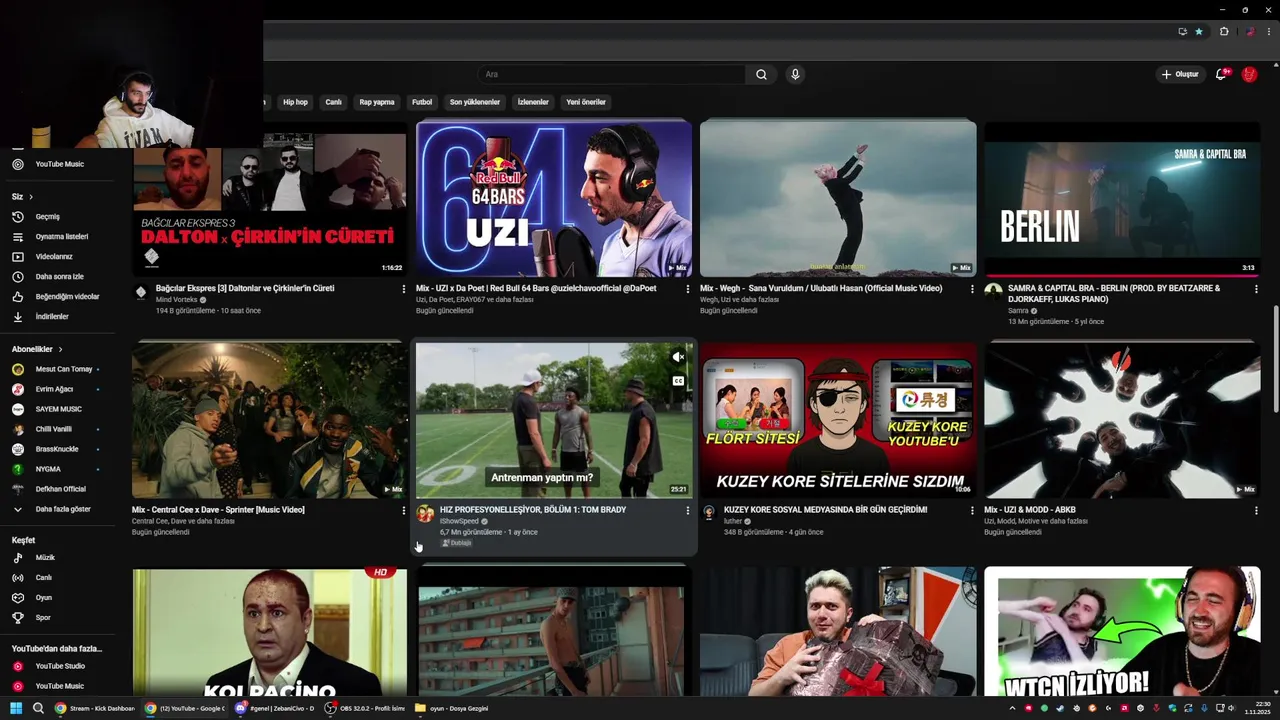
Task: Focus the Ara search field
Action: (x=610, y=74)
